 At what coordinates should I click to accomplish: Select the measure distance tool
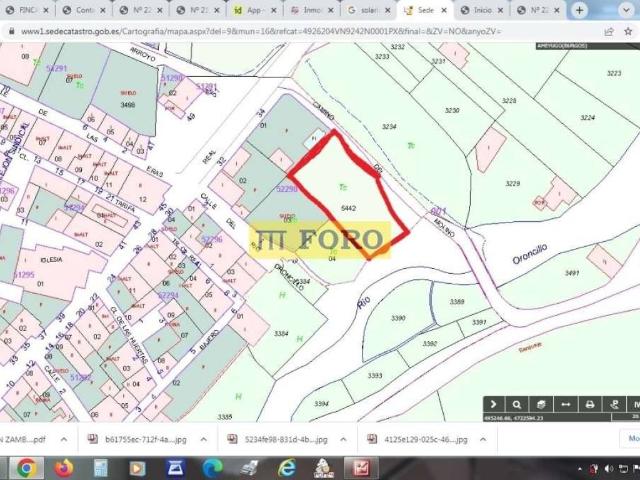565,404
